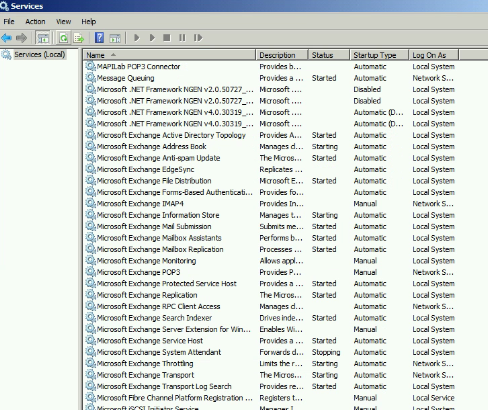Viewport: 488px width, 410px height.
Task: Click 'Allows appl...' description of Exchange Monitoring
Action: click(x=281, y=260)
